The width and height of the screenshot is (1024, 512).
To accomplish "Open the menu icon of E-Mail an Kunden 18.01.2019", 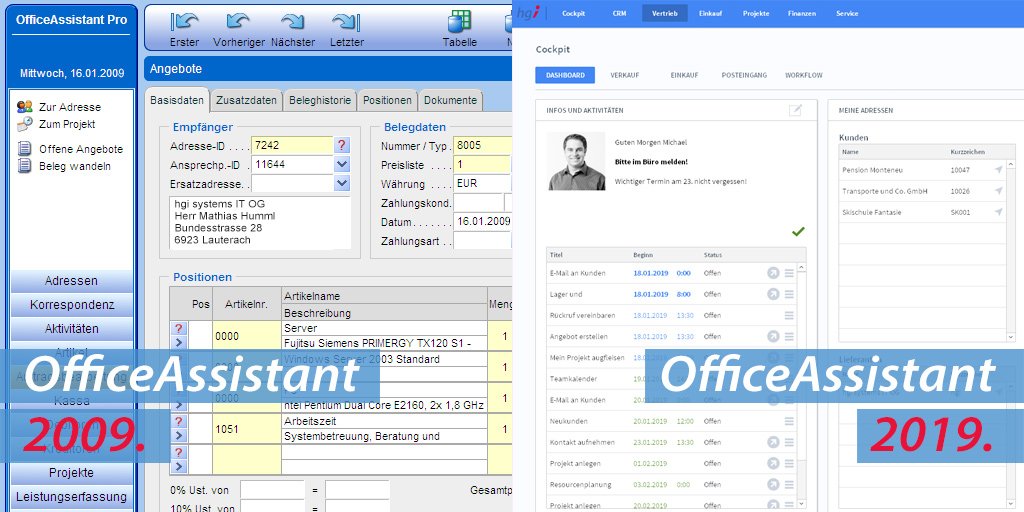I will [789, 273].
